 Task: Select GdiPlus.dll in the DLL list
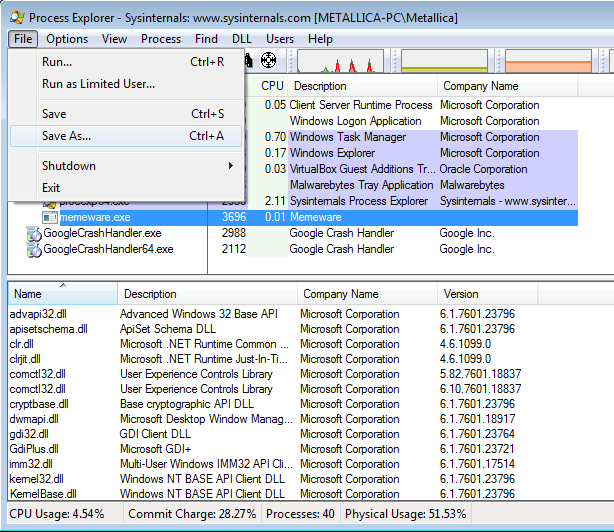point(34,449)
